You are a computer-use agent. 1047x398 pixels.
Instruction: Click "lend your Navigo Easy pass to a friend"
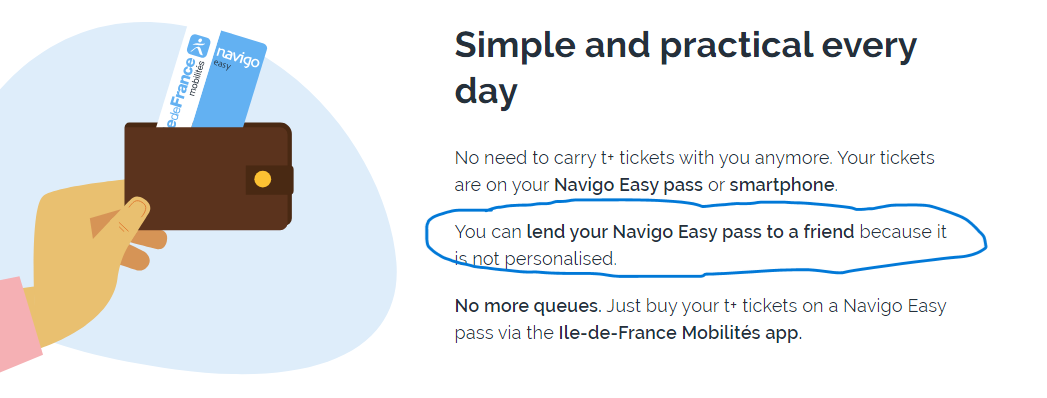tap(690, 232)
